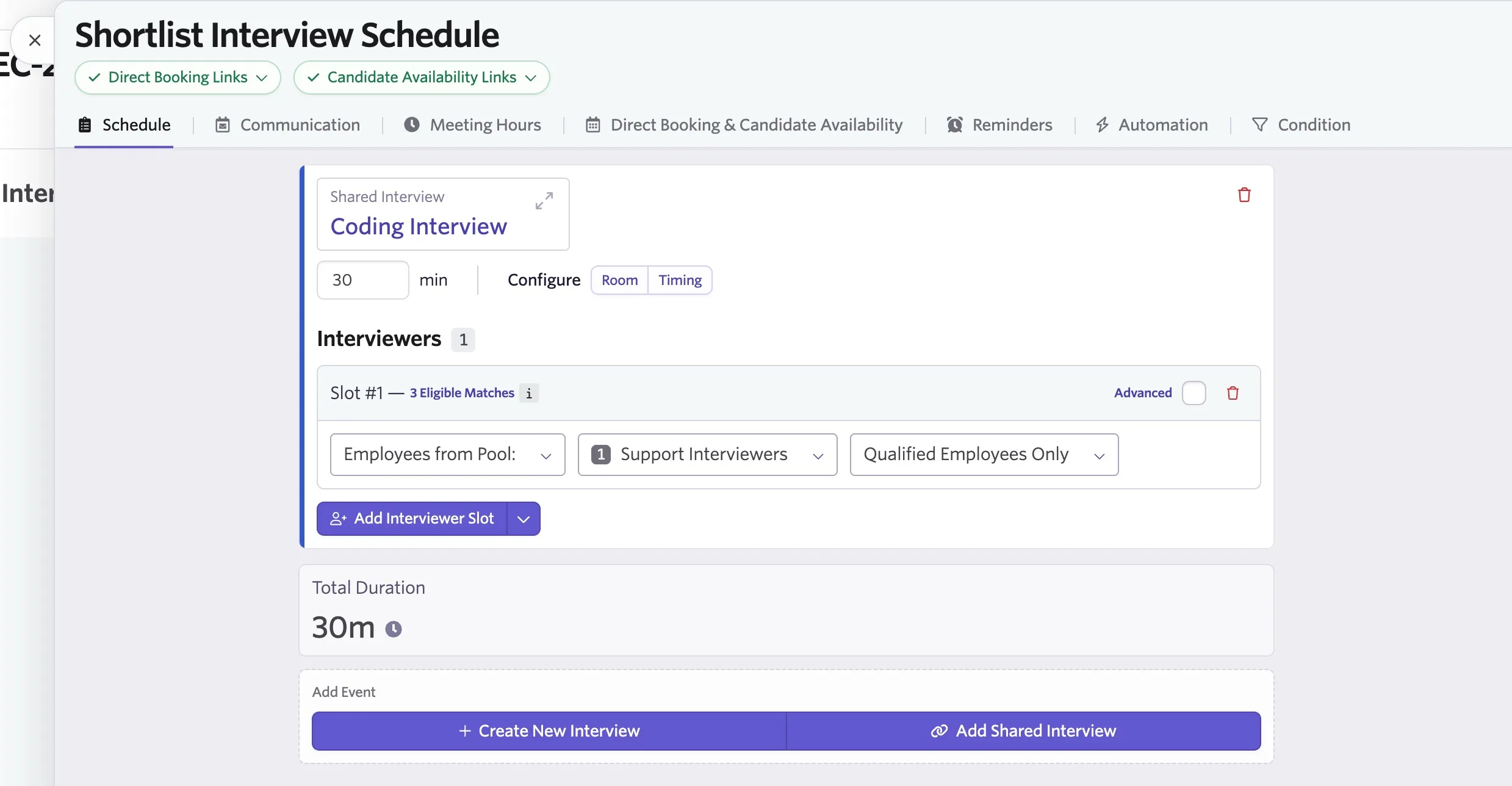
Task: Click the Condition funnel icon
Action: coord(1259,124)
